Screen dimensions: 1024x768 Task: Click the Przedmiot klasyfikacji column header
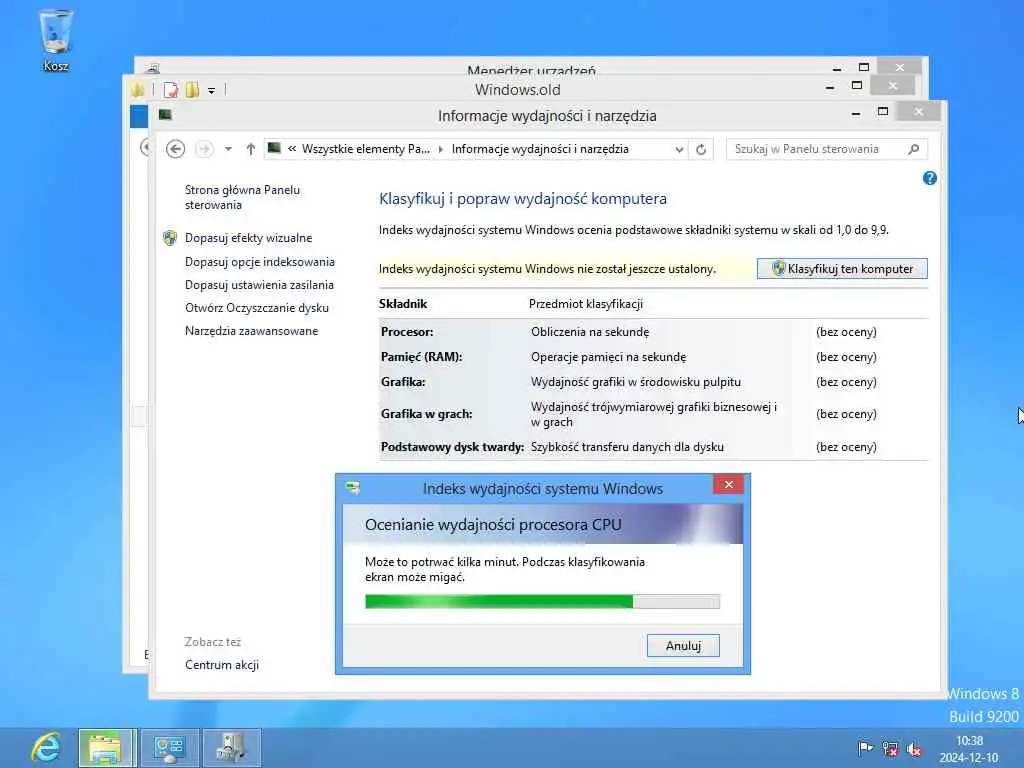point(586,304)
